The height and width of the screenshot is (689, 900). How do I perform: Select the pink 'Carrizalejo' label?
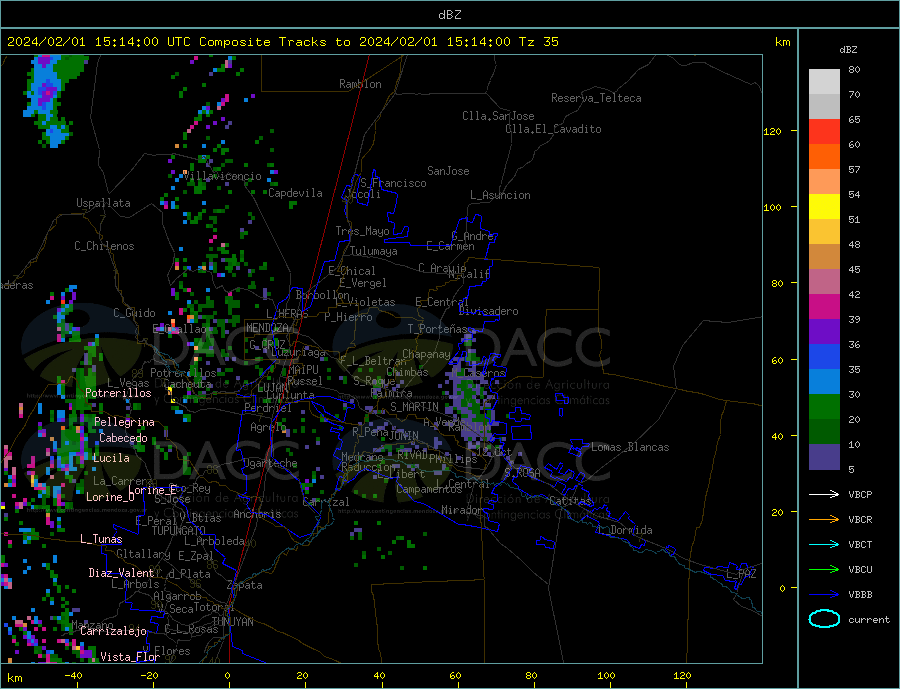pyautogui.click(x=114, y=632)
